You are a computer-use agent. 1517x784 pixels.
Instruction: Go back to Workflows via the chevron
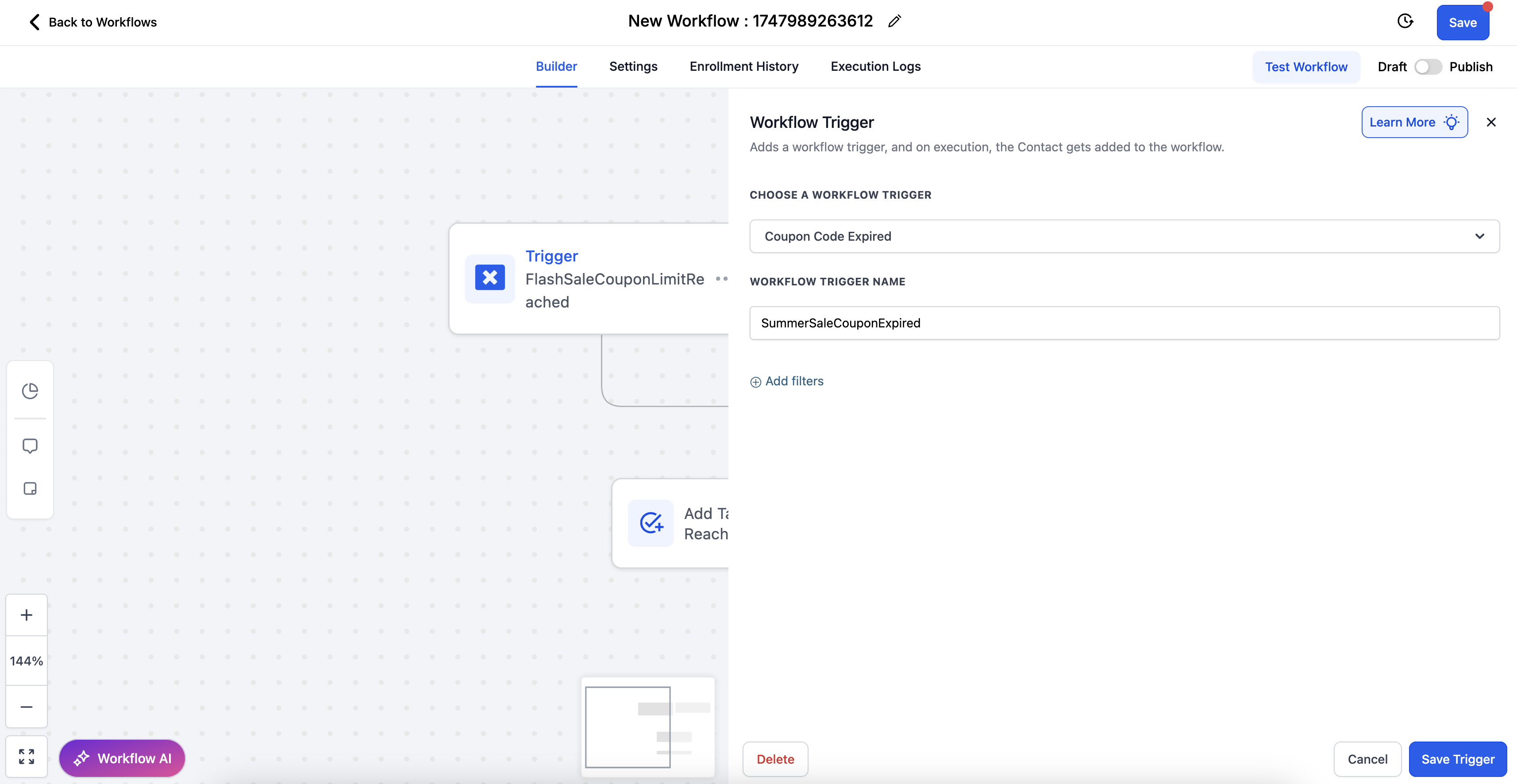[34, 23]
